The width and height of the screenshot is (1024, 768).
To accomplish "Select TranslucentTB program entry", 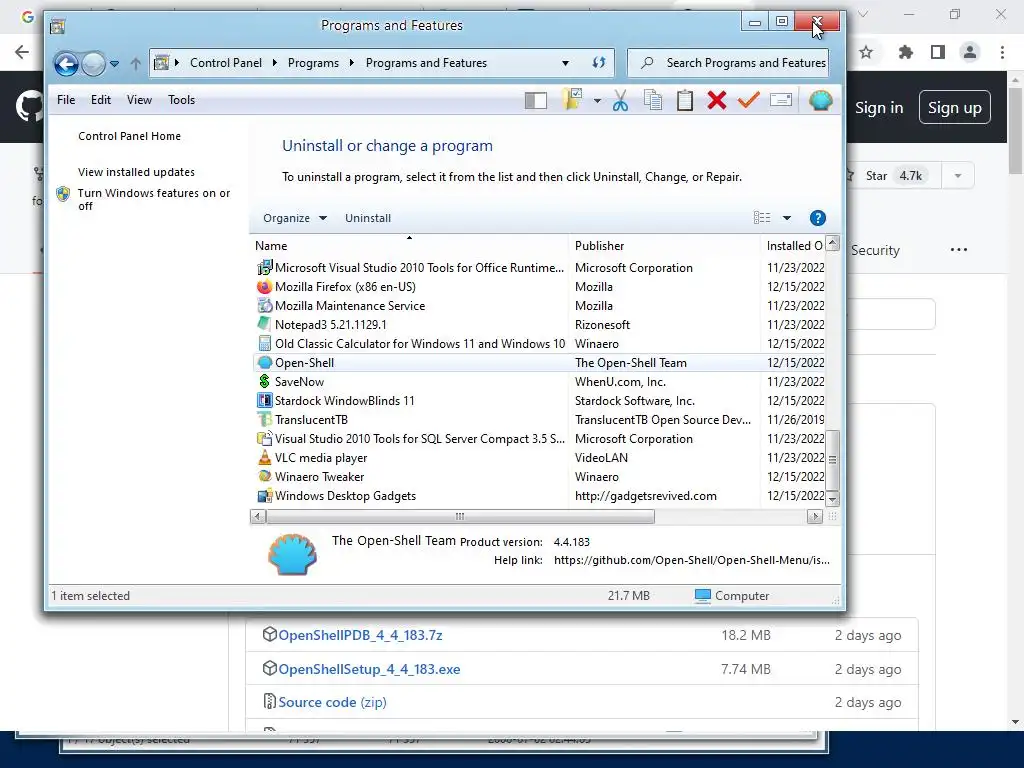I will click(x=538, y=419).
